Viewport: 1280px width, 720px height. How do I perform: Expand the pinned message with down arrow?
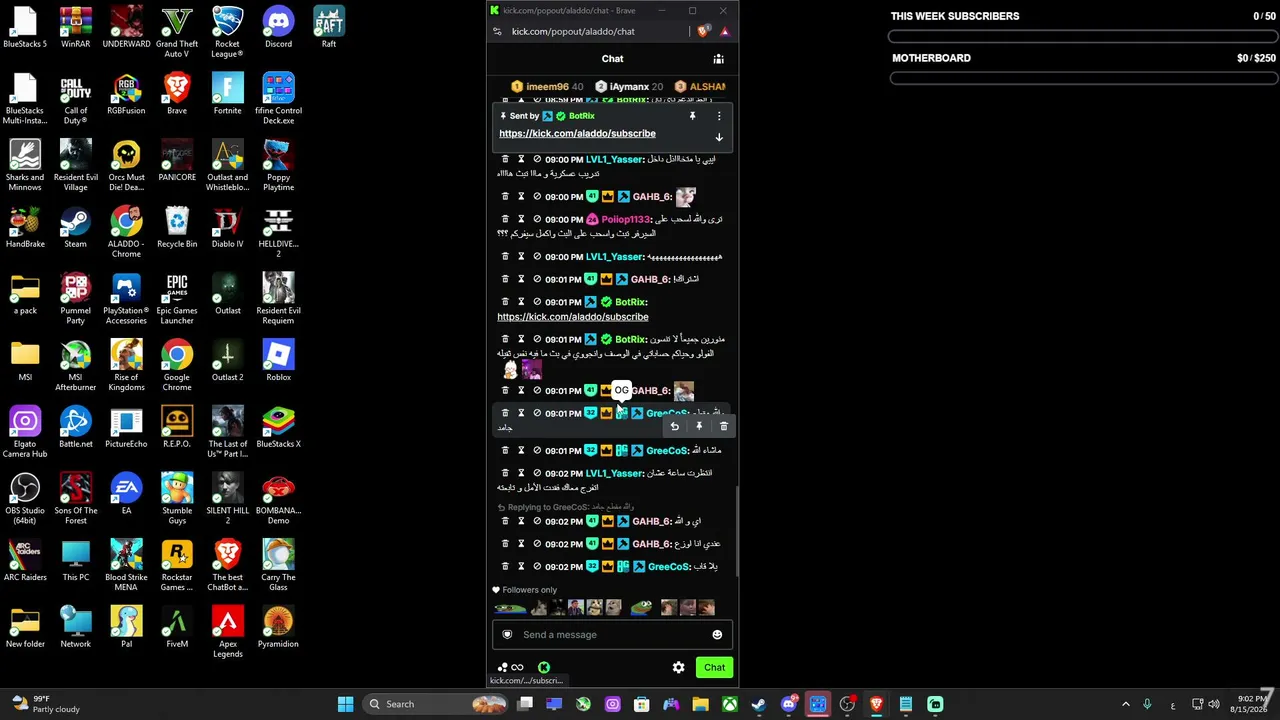(718, 137)
